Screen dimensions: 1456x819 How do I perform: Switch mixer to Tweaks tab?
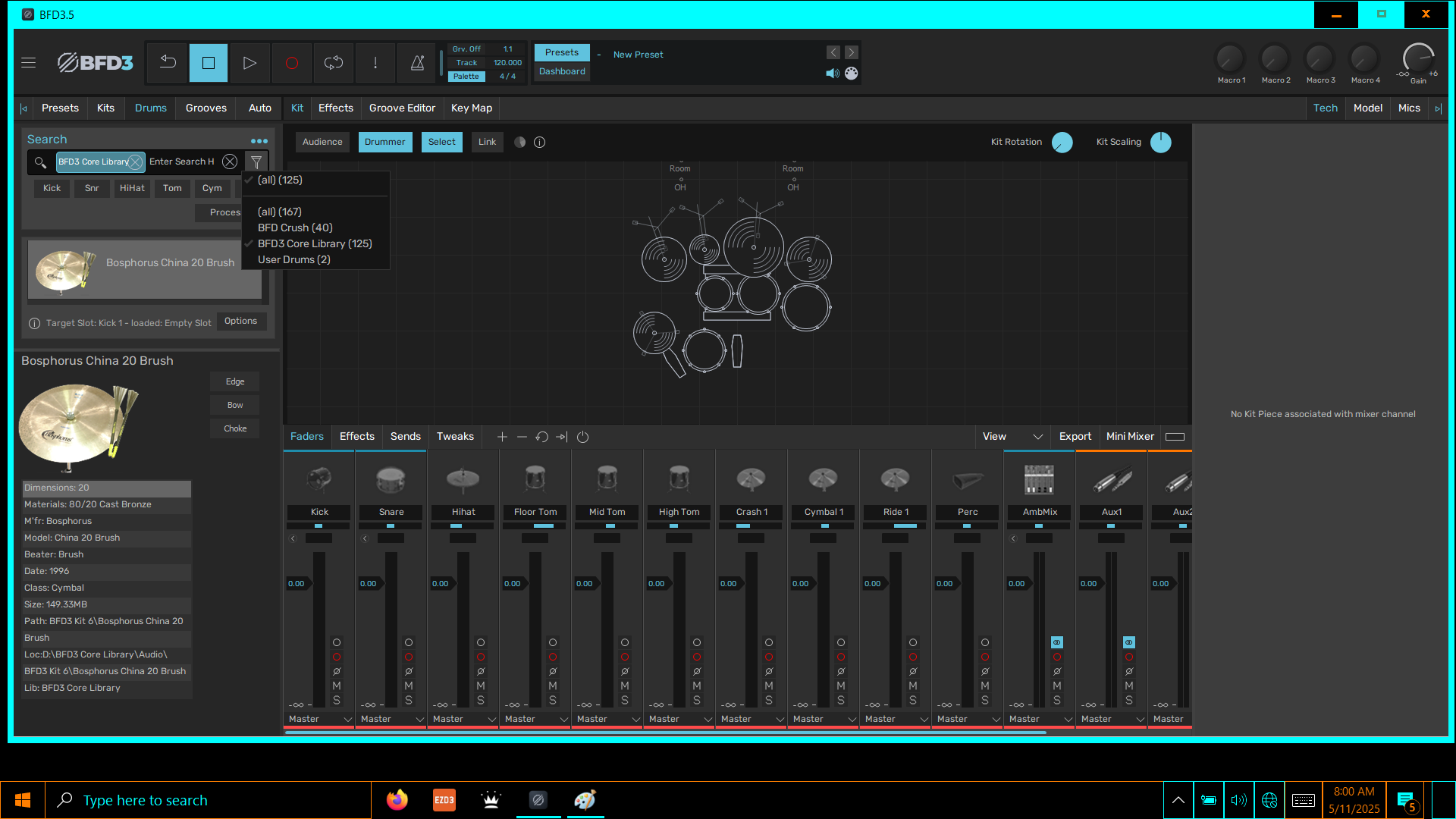pos(455,437)
